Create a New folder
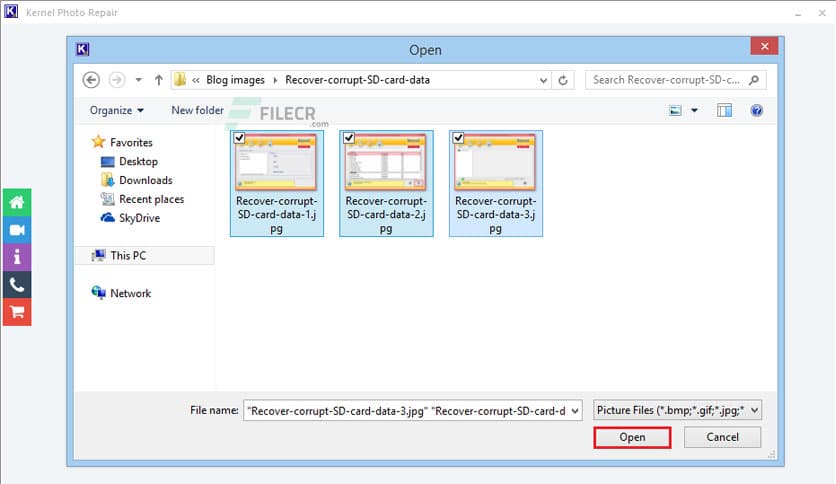 (x=197, y=110)
